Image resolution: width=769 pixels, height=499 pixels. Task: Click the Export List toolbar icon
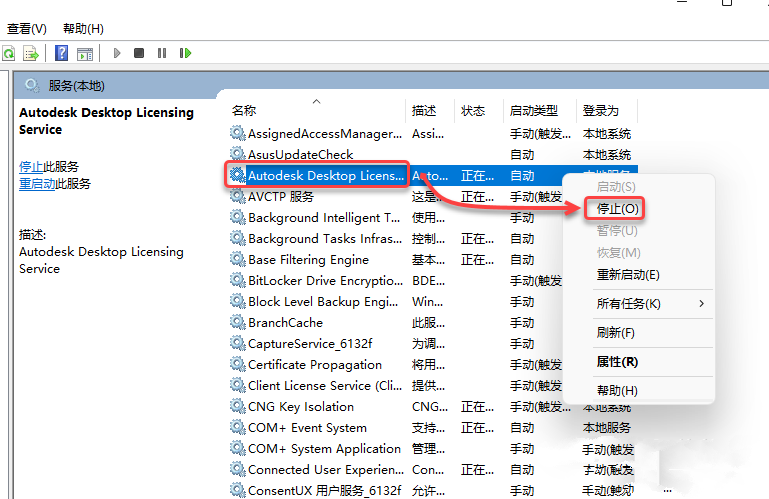pyautogui.click(x=31, y=53)
